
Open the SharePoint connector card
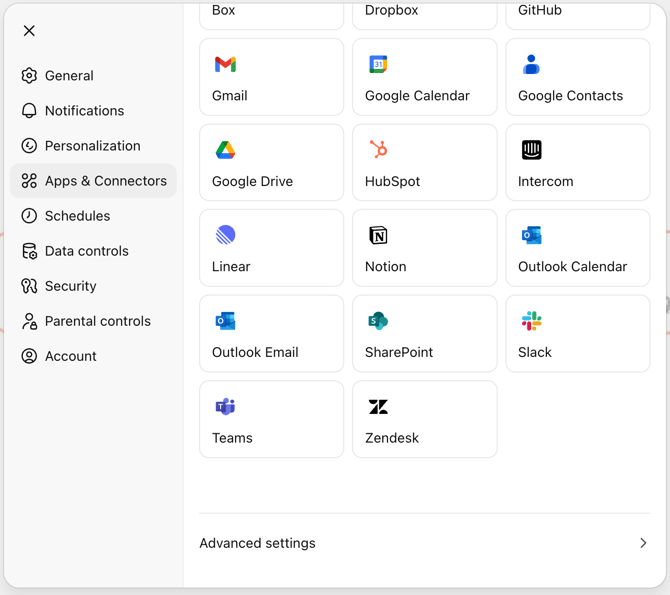click(x=424, y=333)
